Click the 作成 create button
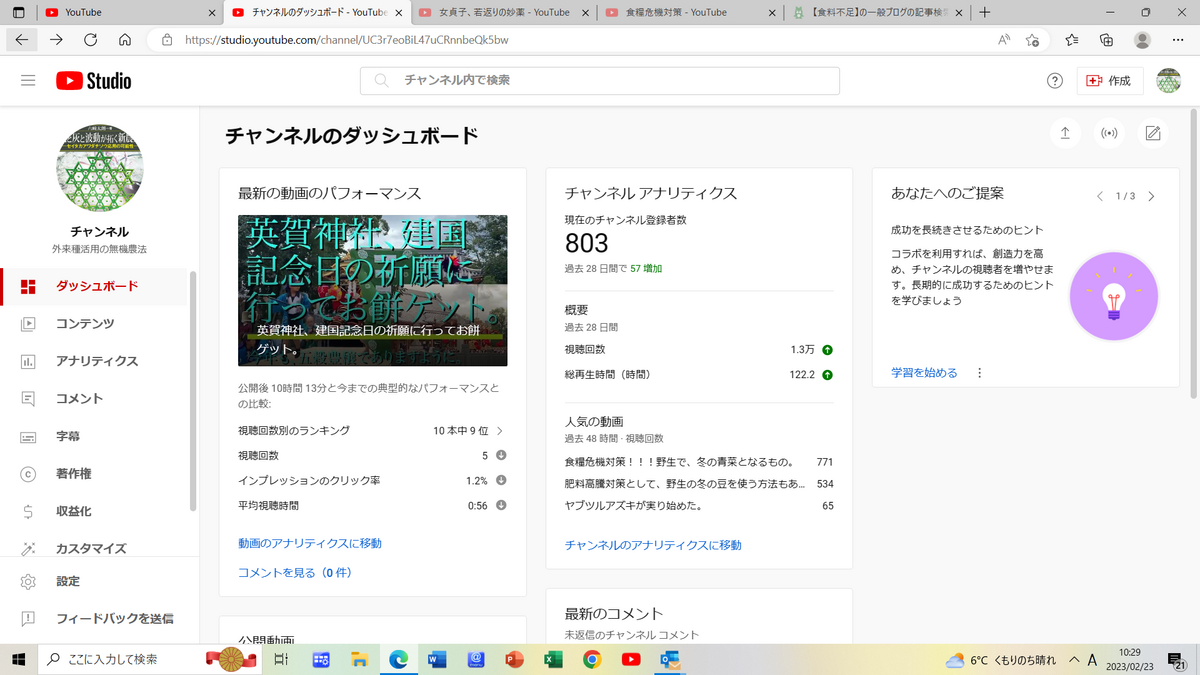Viewport: 1200px width, 675px height. coord(1110,81)
